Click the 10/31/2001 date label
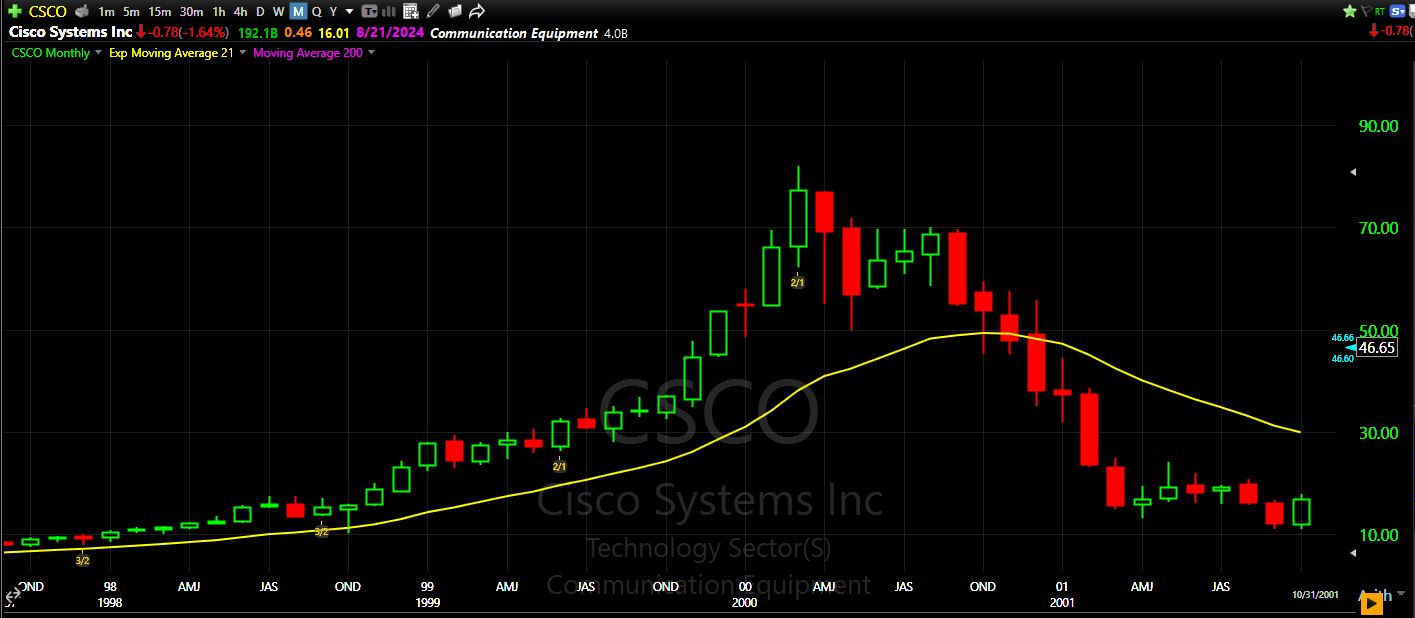This screenshot has height=618, width=1415. pos(1314,594)
